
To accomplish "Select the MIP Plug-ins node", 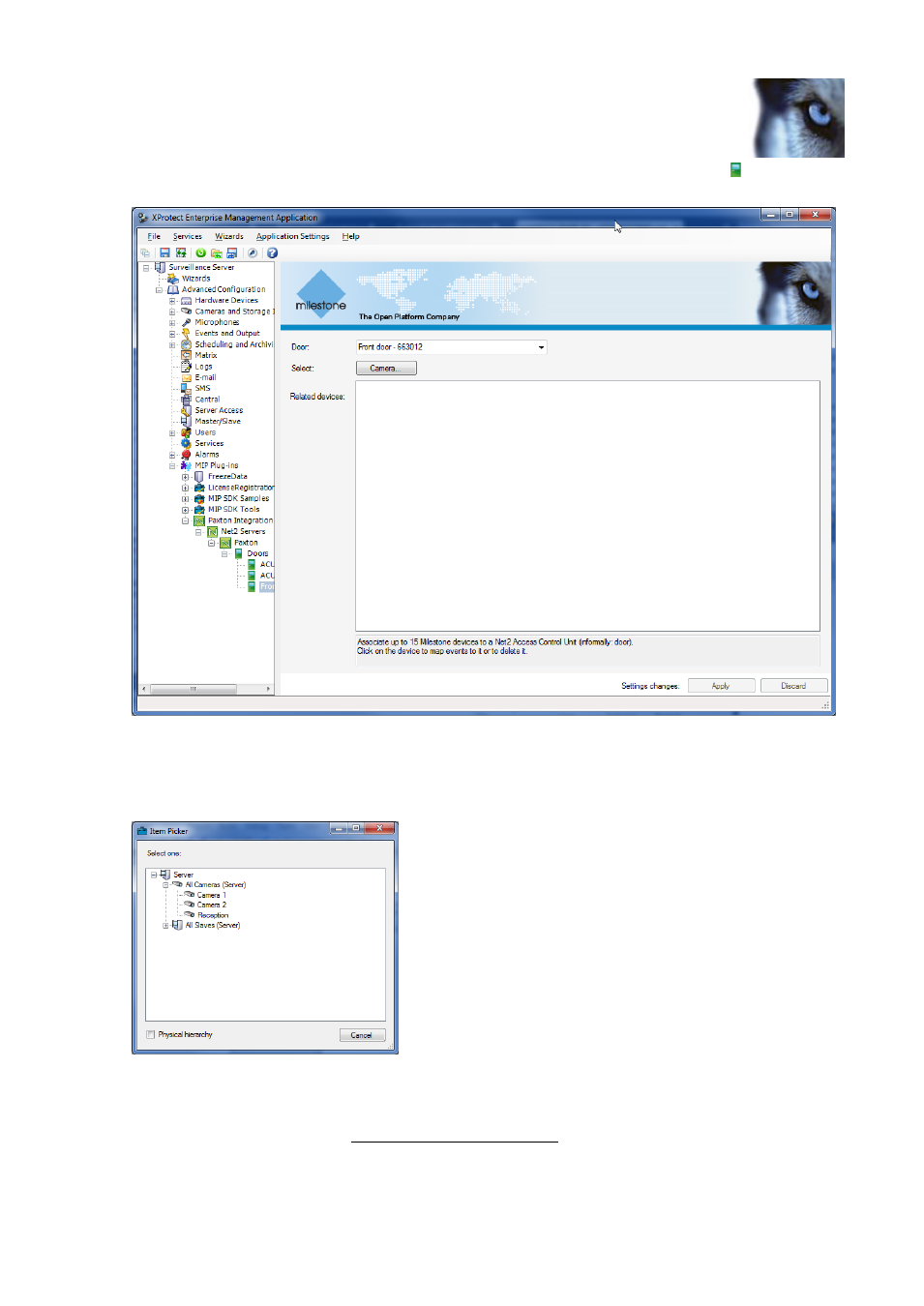I will pyautogui.click(x=217, y=466).
